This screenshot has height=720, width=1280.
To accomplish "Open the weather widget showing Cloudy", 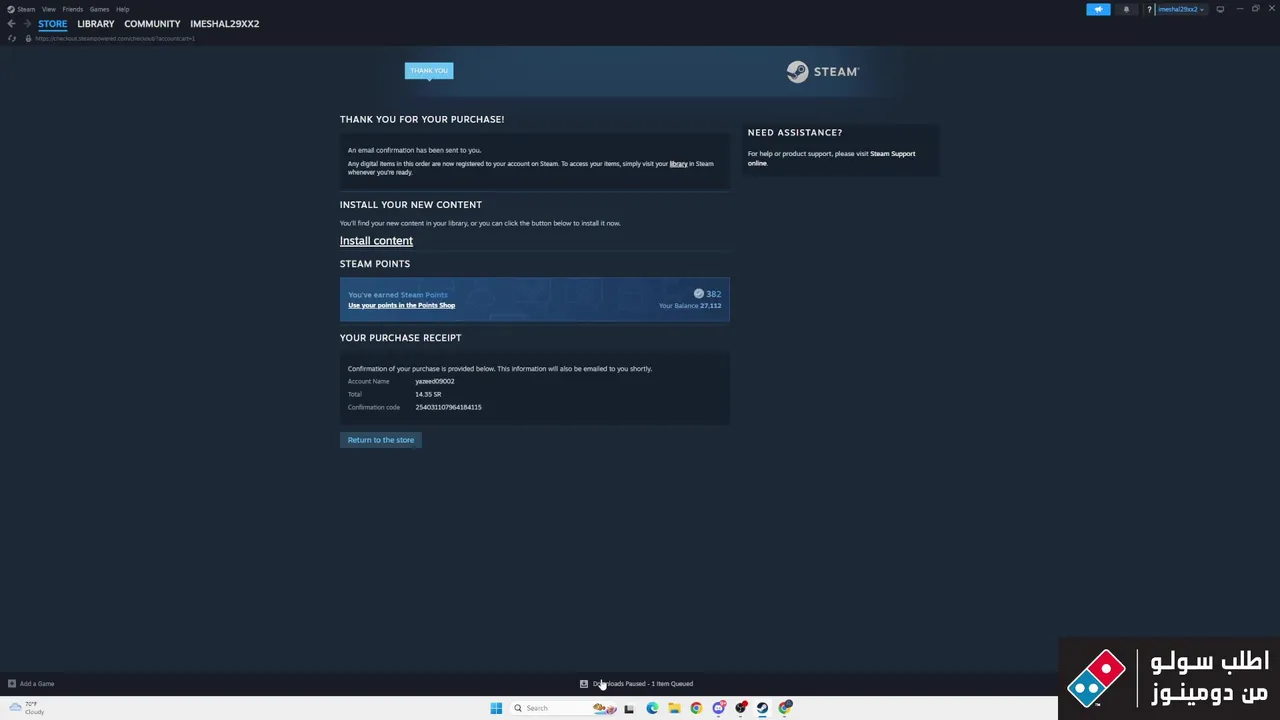I will (25, 708).
